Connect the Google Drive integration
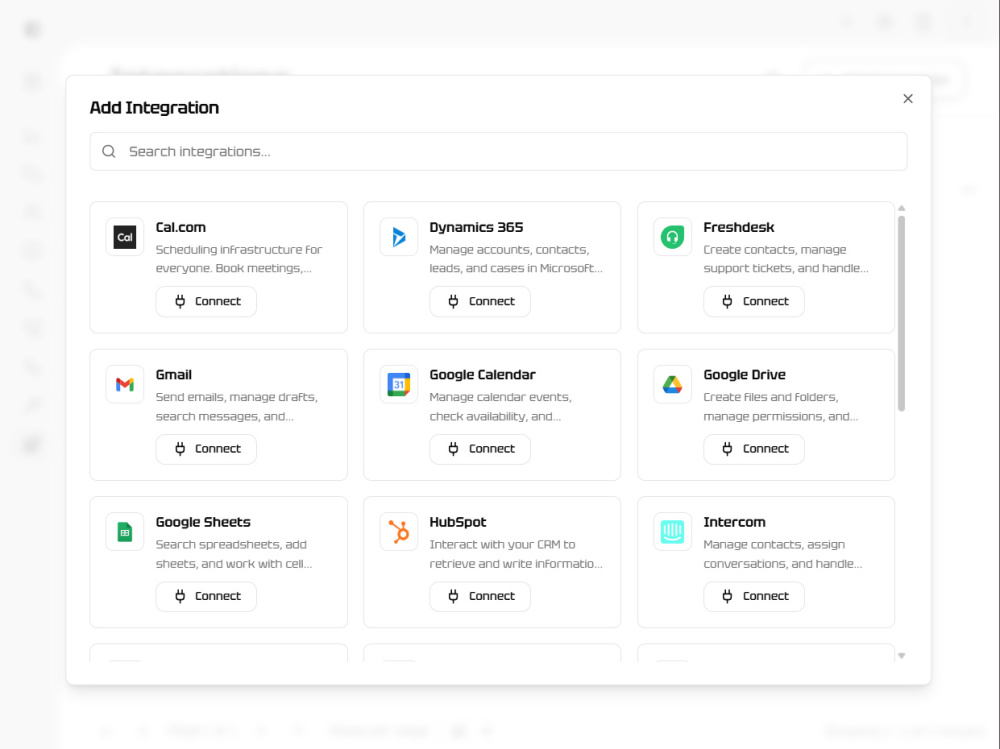The height and width of the screenshot is (749, 1000). (754, 449)
